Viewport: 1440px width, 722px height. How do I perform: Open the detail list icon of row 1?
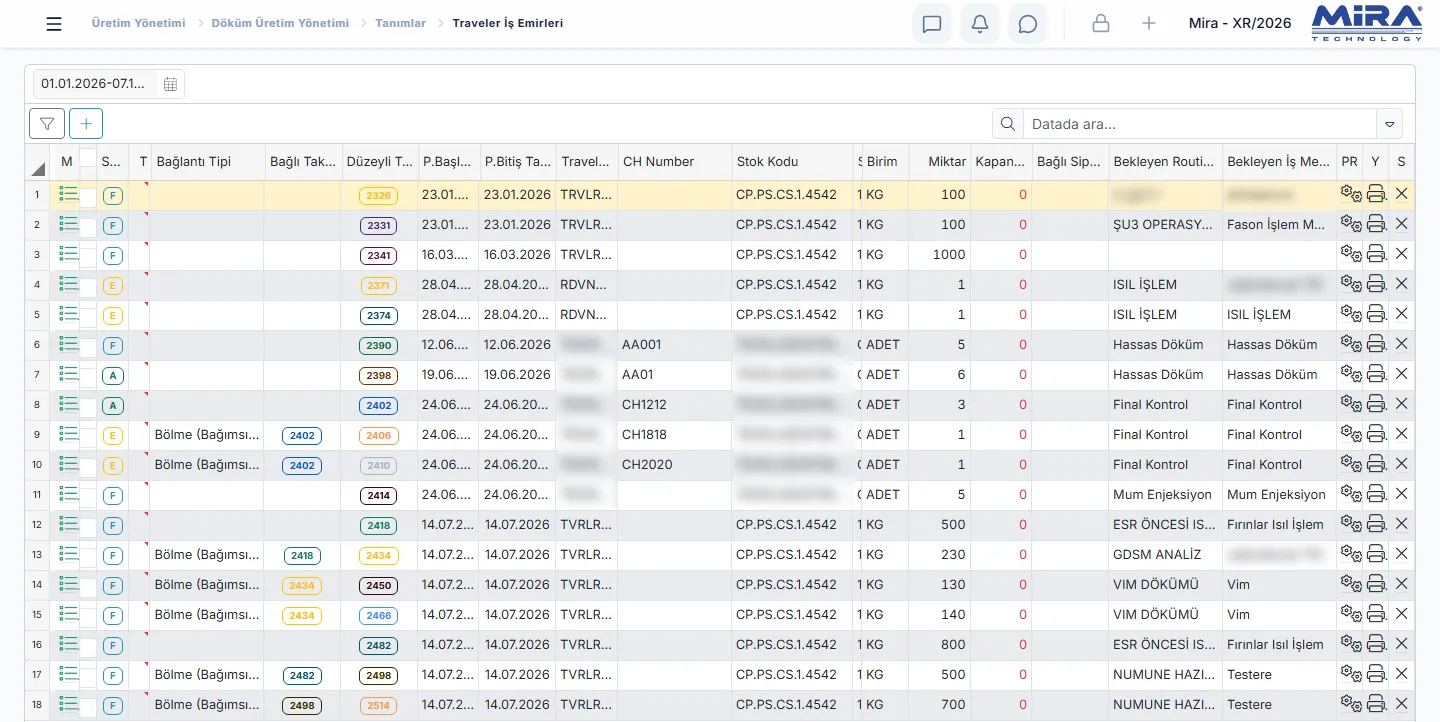[68, 195]
